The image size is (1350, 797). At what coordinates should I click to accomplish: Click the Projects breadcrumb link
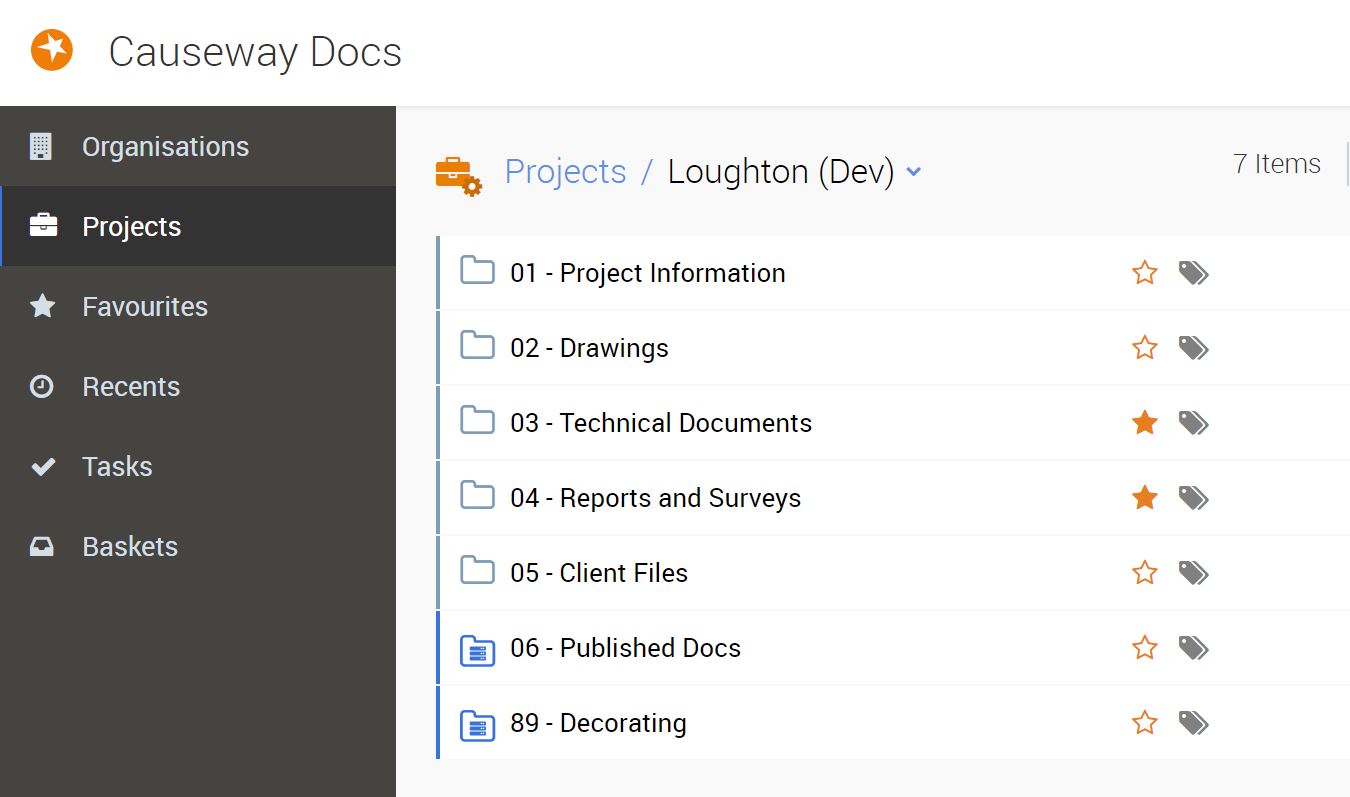565,172
